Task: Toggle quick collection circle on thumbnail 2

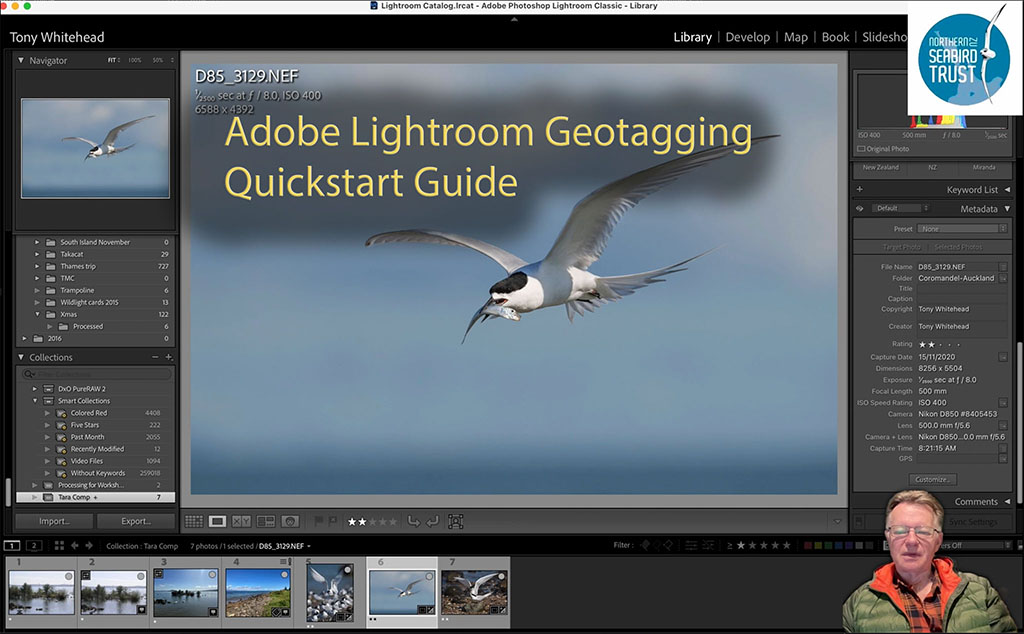Action: coord(140,576)
